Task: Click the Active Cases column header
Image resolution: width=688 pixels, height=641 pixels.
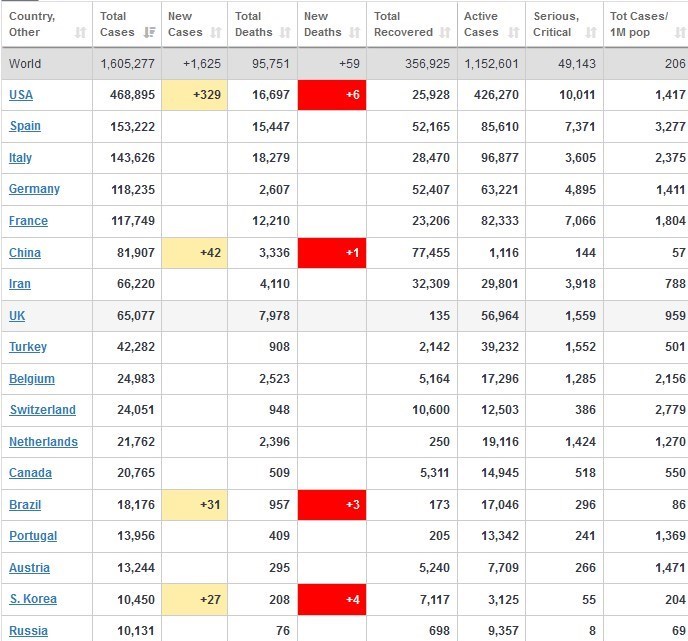Action: coord(491,24)
